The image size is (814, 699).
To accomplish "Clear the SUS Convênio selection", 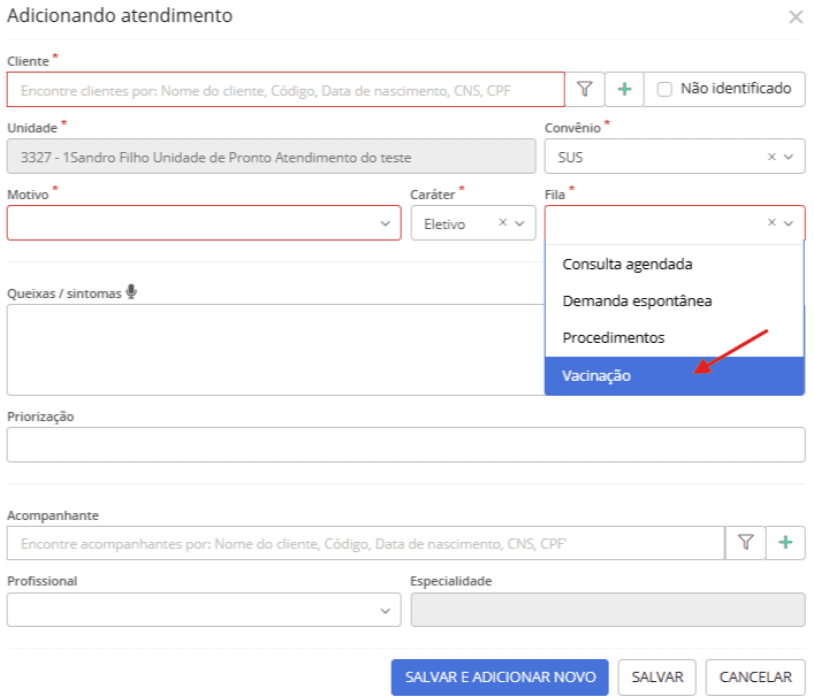I will click(771, 156).
